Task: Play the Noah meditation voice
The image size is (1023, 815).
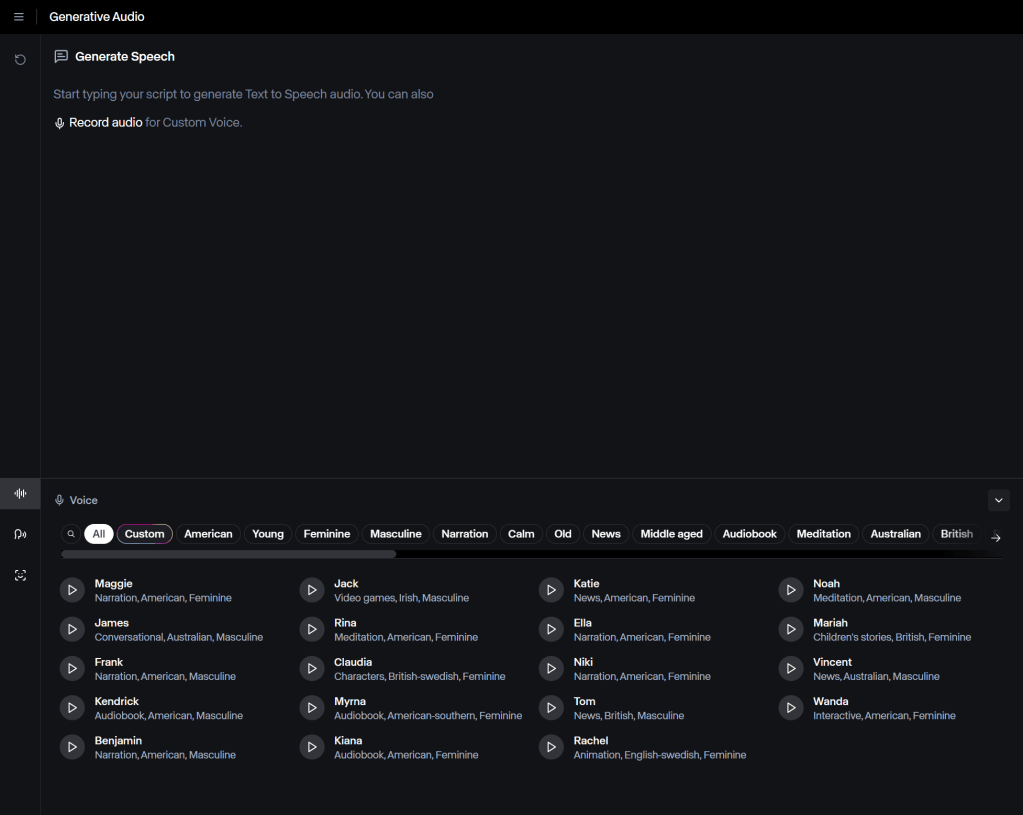Action: [x=791, y=591]
